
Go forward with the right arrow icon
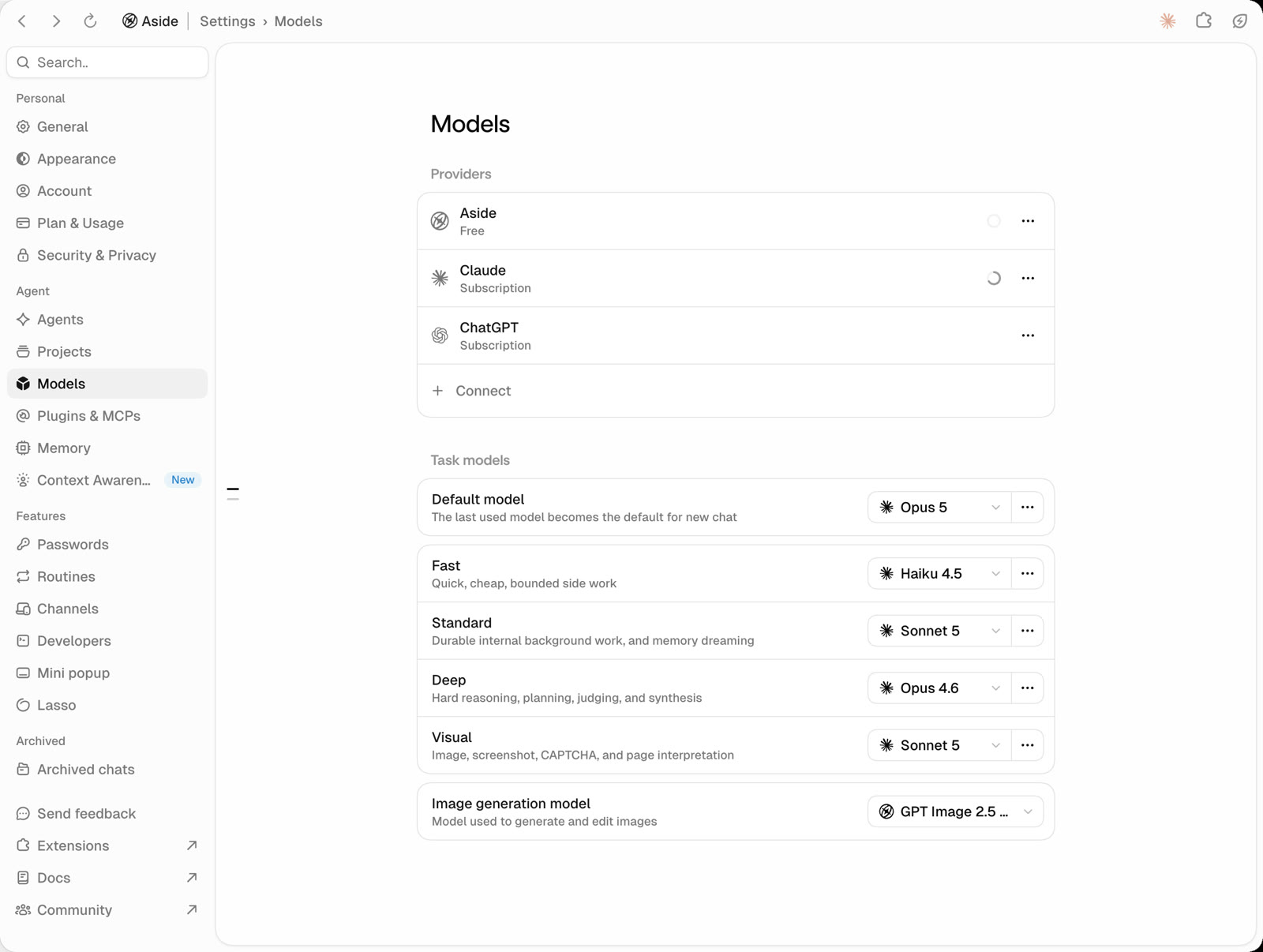tap(56, 21)
